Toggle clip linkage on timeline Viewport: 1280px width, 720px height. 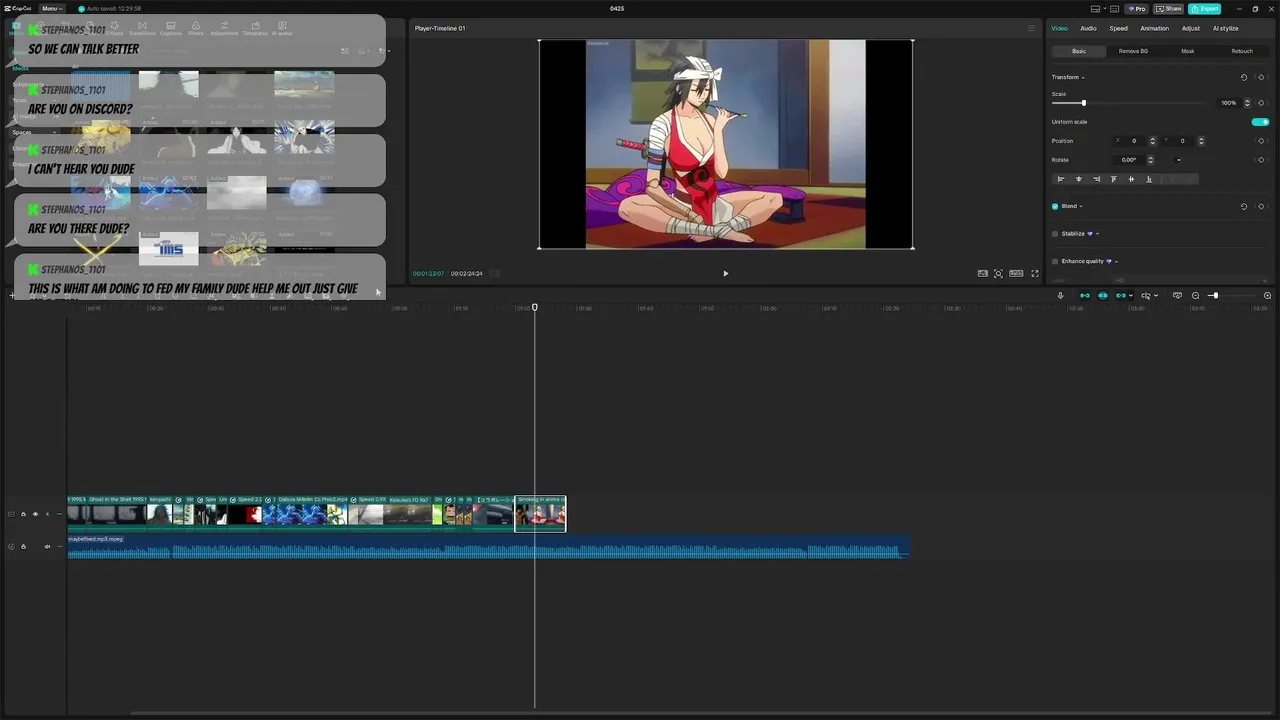(1121, 295)
